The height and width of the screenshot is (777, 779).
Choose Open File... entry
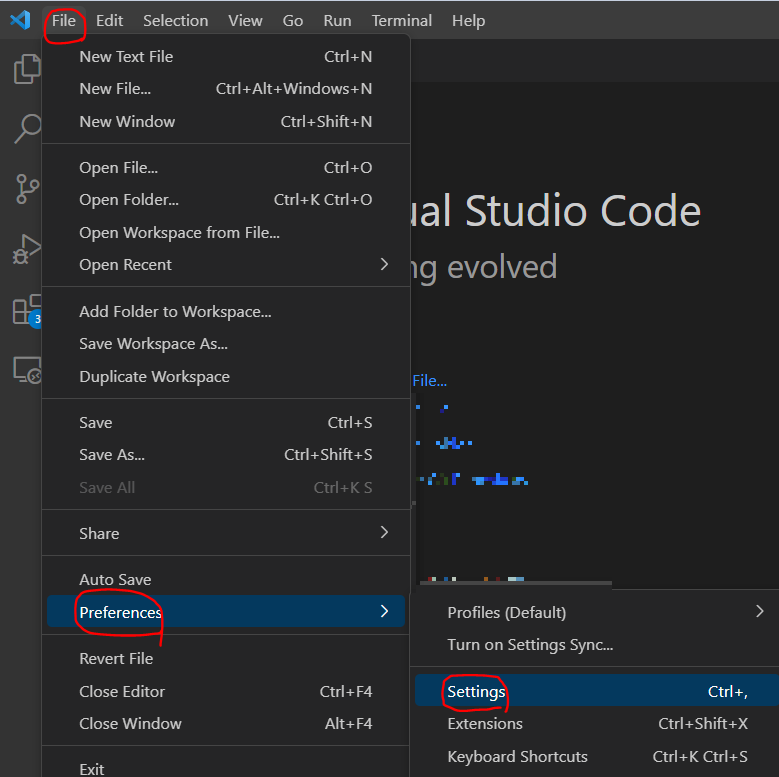(226, 168)
